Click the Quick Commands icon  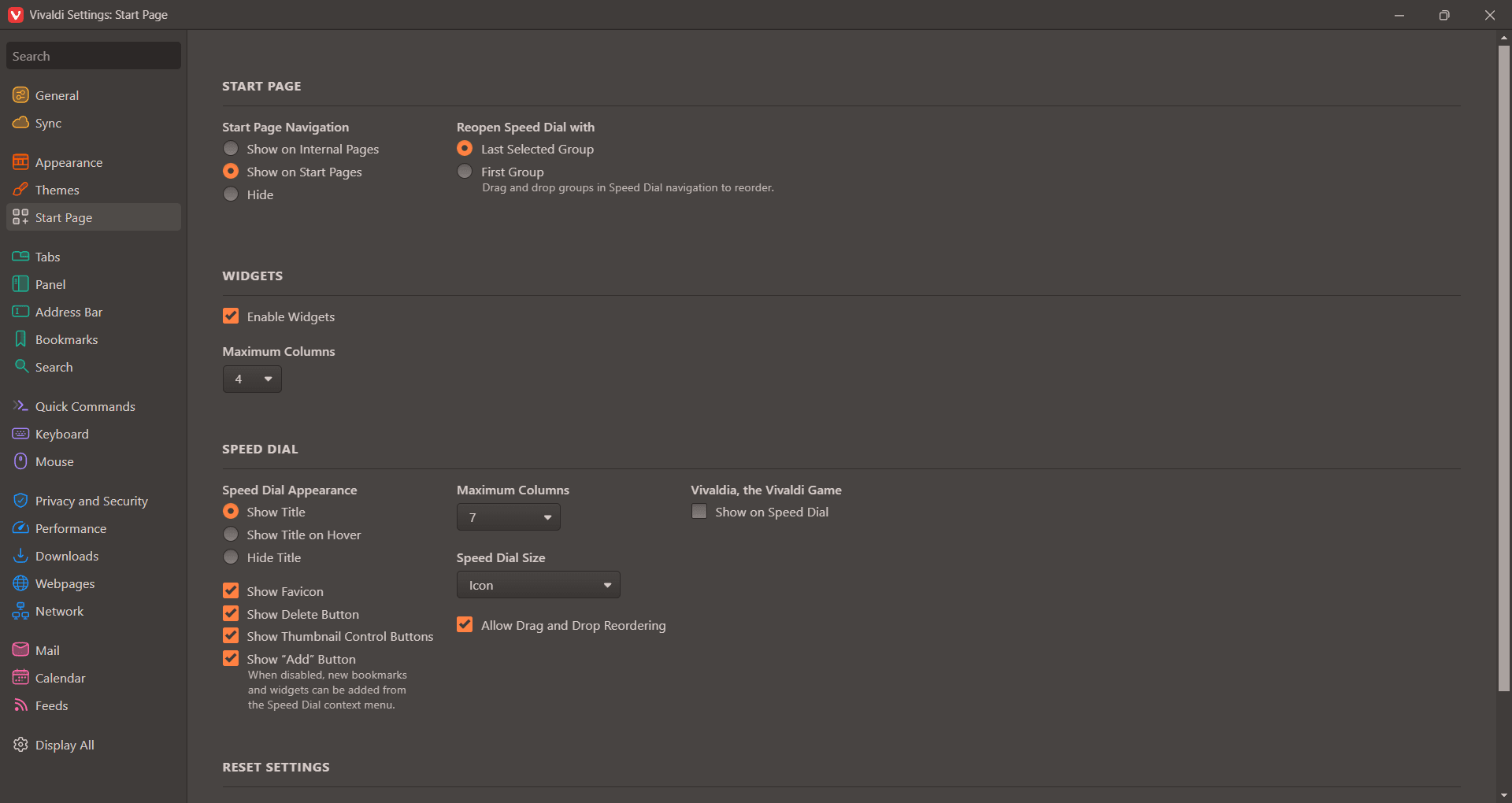(20, 406)
